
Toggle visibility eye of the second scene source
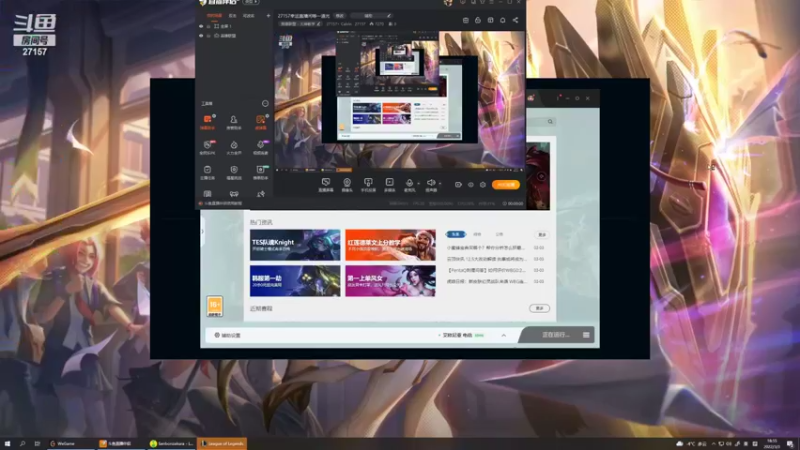pyautogui.click(x=201, y=36)
